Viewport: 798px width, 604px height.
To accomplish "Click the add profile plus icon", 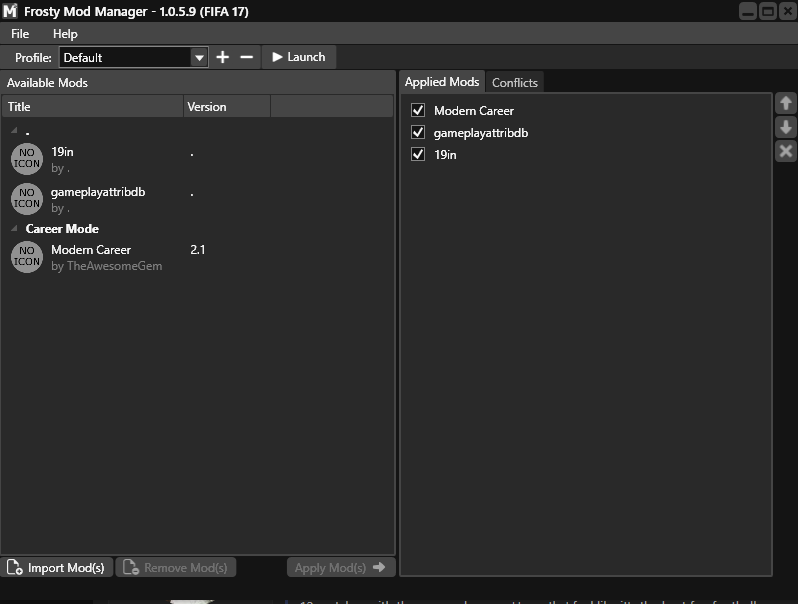I will tap(222, 57).
